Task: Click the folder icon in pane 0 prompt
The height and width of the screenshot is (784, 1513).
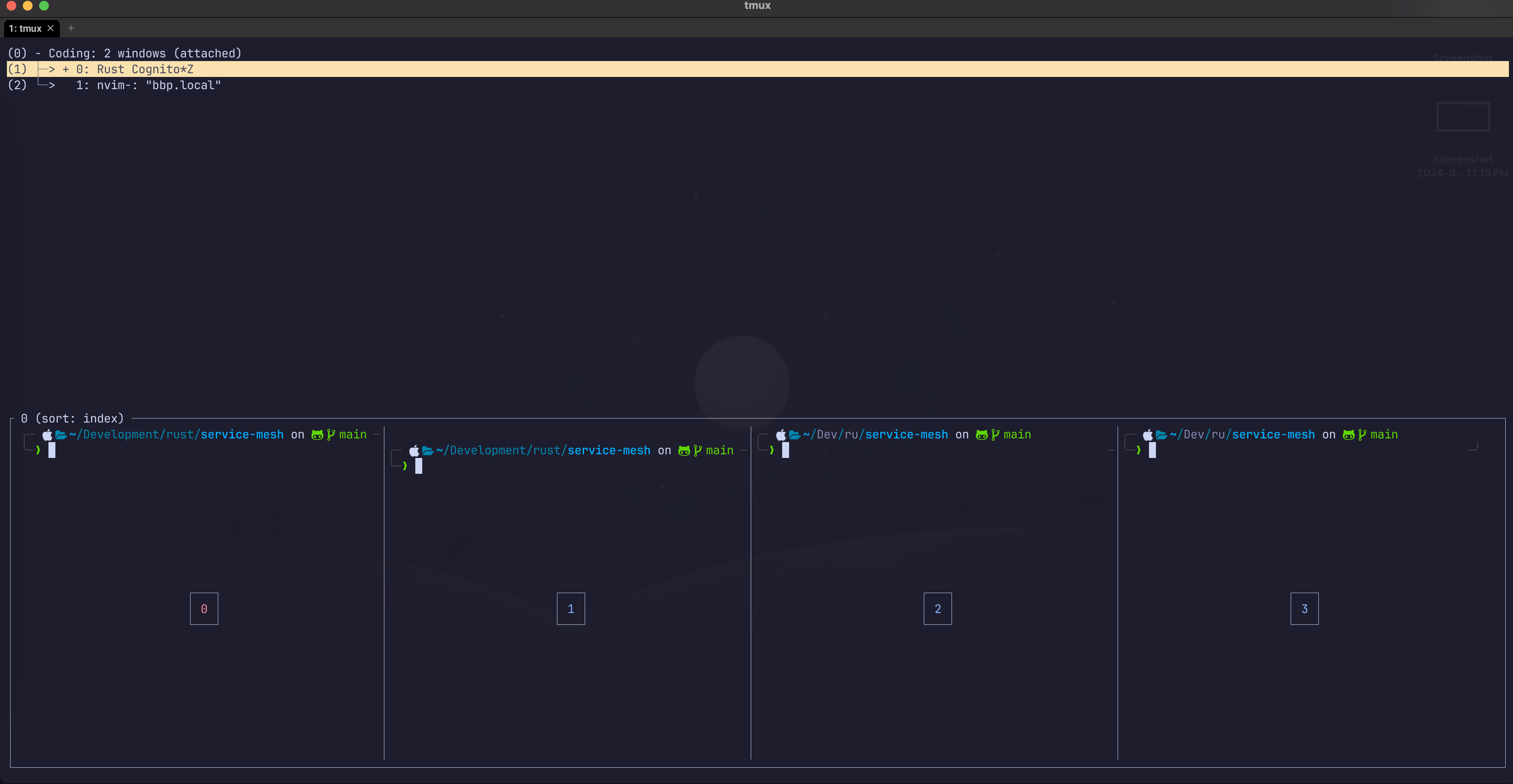Action: (61, 435)
